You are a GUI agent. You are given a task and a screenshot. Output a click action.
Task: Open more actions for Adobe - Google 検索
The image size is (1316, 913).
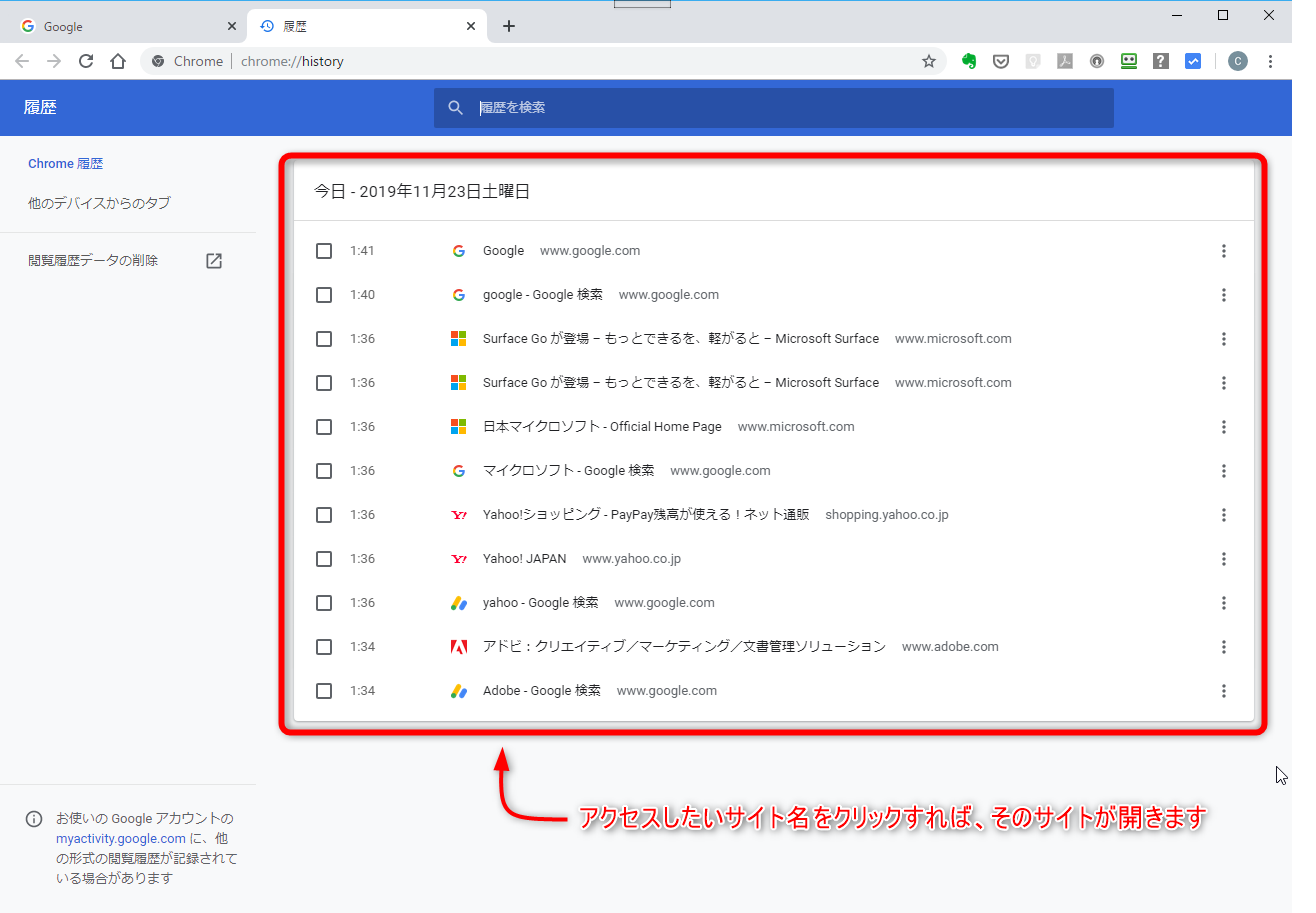click(x=1224, y=691)
